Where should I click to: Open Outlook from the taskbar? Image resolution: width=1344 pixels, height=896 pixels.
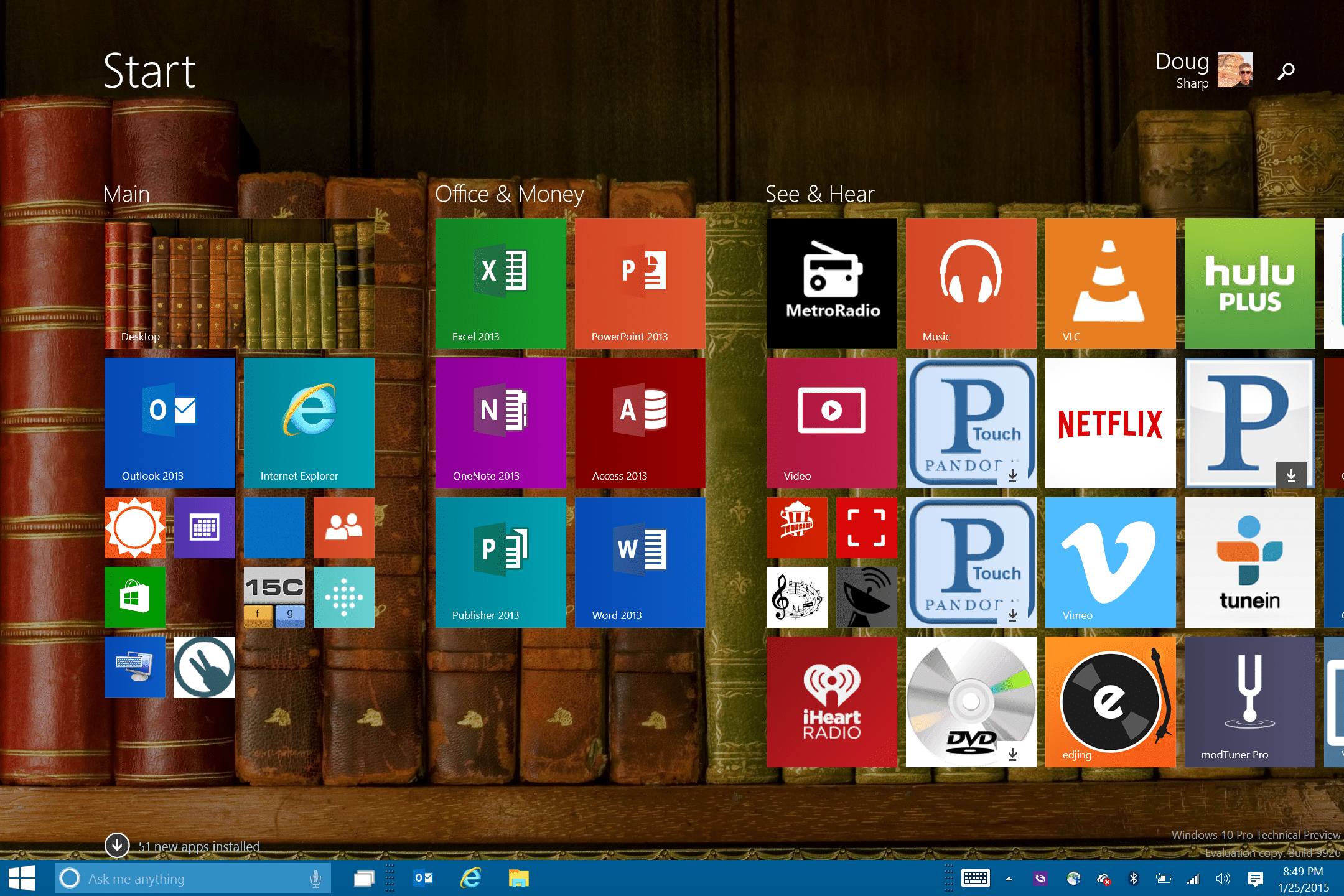[x=424, y=878]
